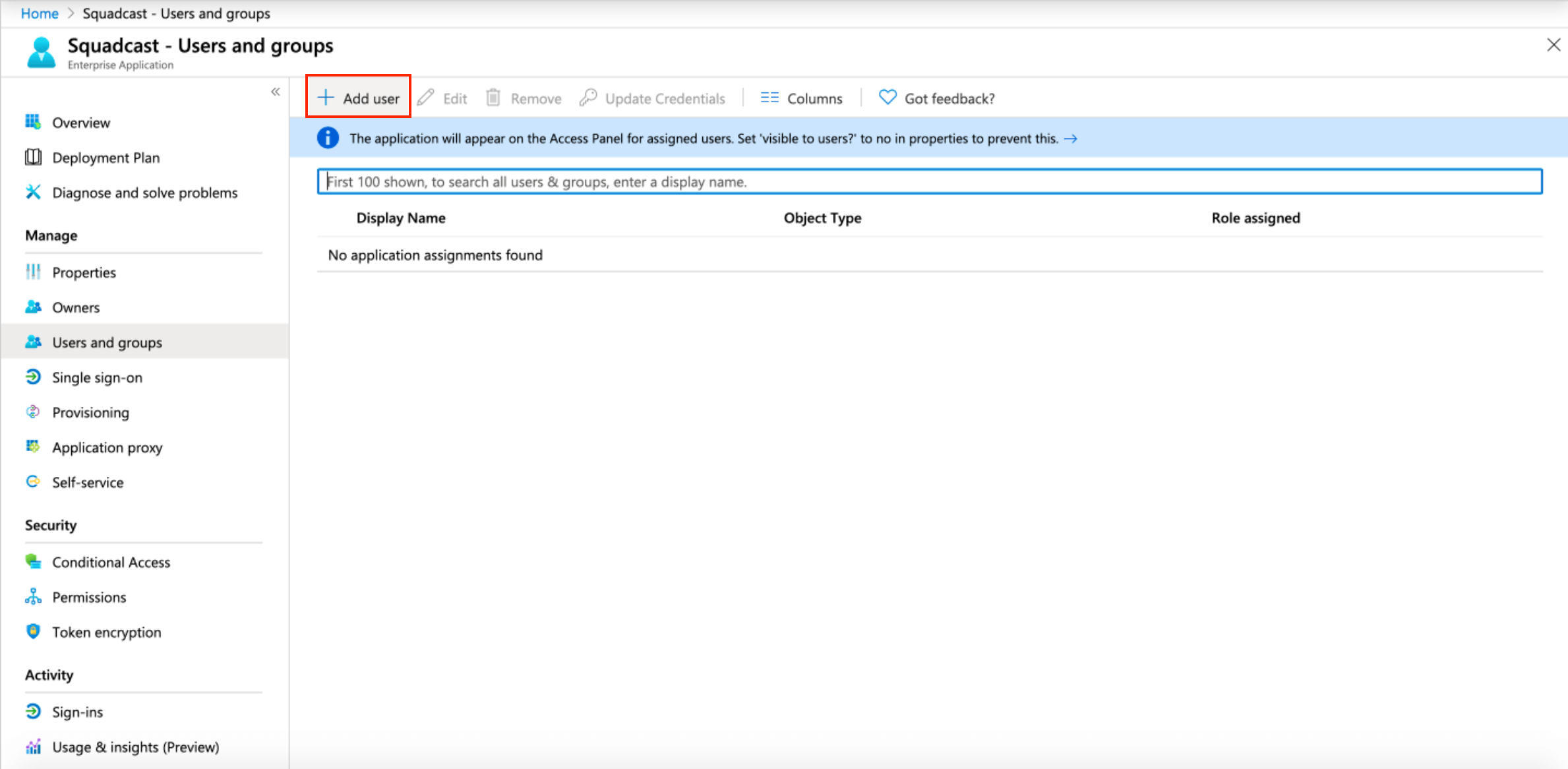Follow the arrow at end of info banner
Screen dimensions: 1568x769
point(1071,138)
